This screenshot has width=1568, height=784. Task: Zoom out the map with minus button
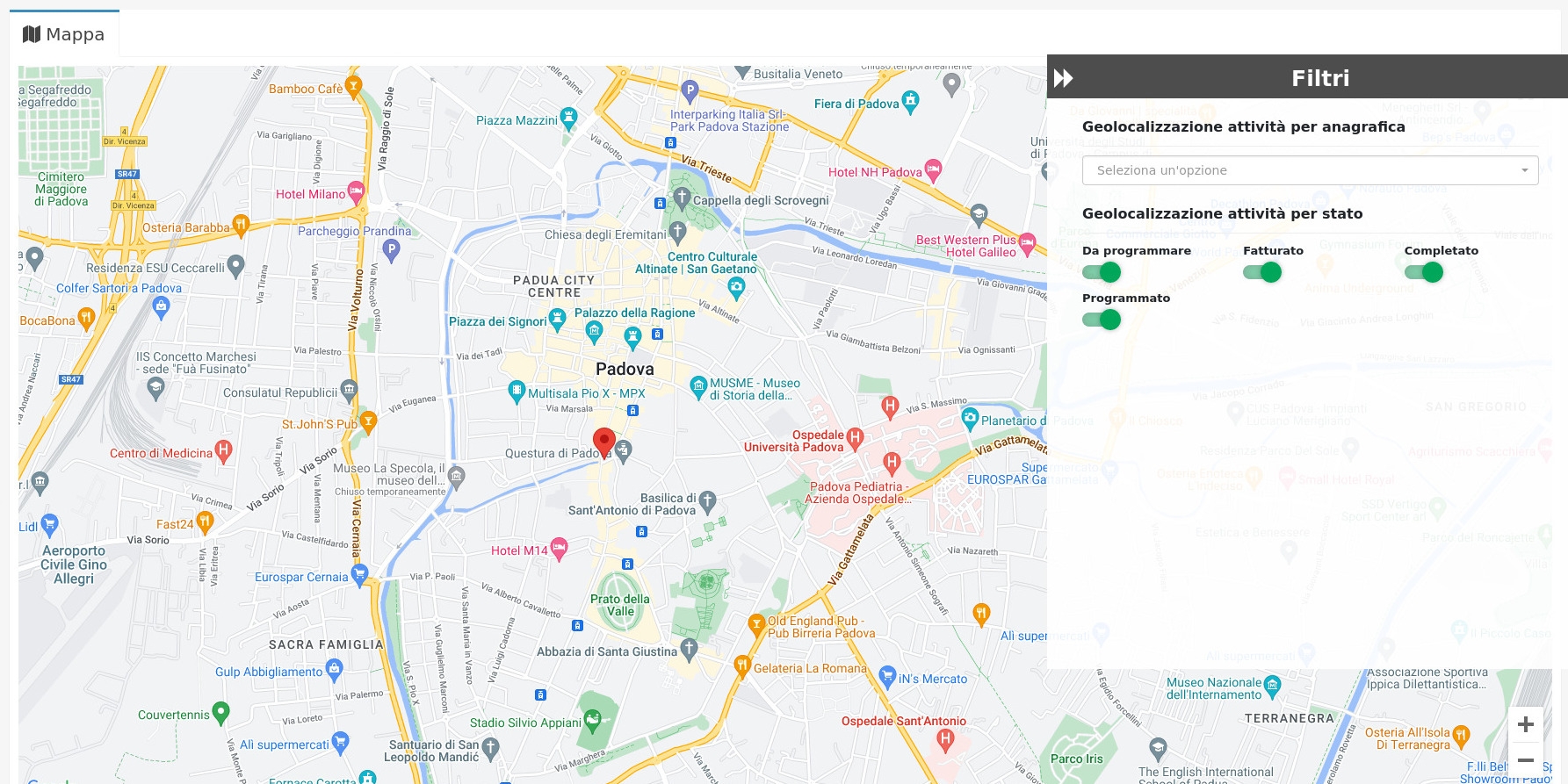tap(1525, 760)
